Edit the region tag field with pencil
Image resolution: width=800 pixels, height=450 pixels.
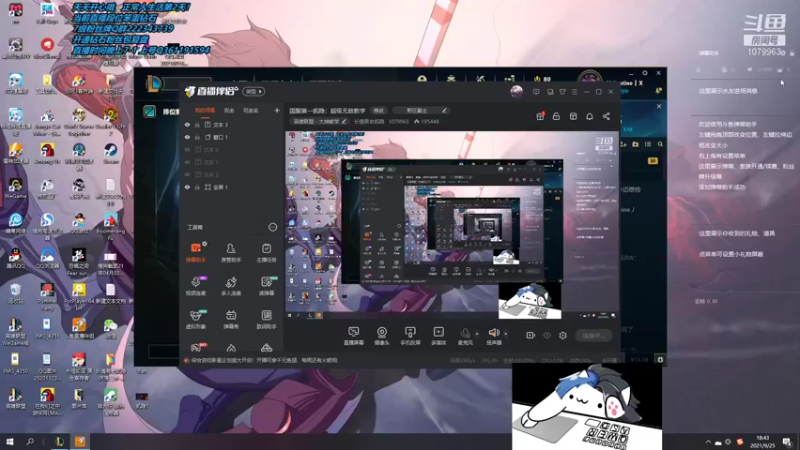pos(421,110)
